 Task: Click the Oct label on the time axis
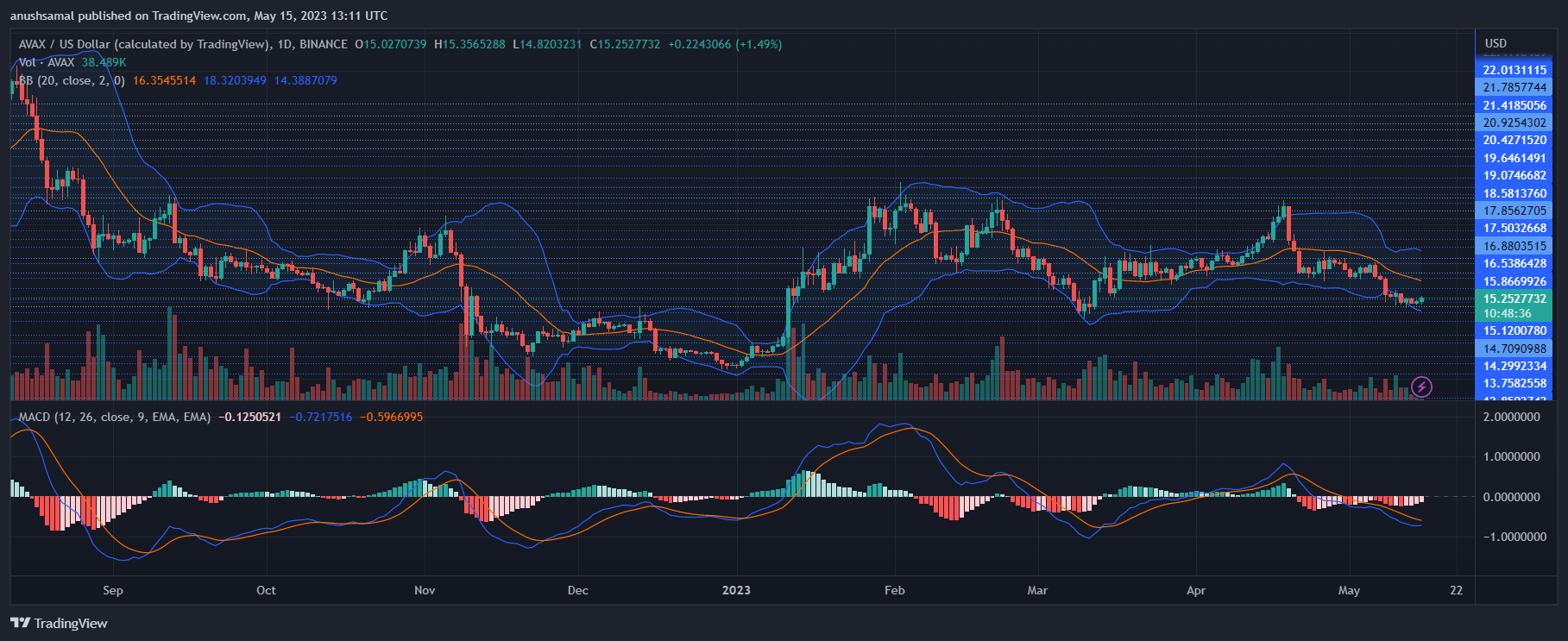(x=266, y=590)
